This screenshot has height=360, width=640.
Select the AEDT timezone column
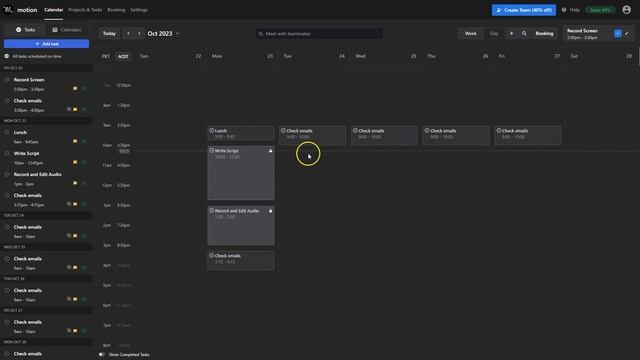tap(123, 56)
